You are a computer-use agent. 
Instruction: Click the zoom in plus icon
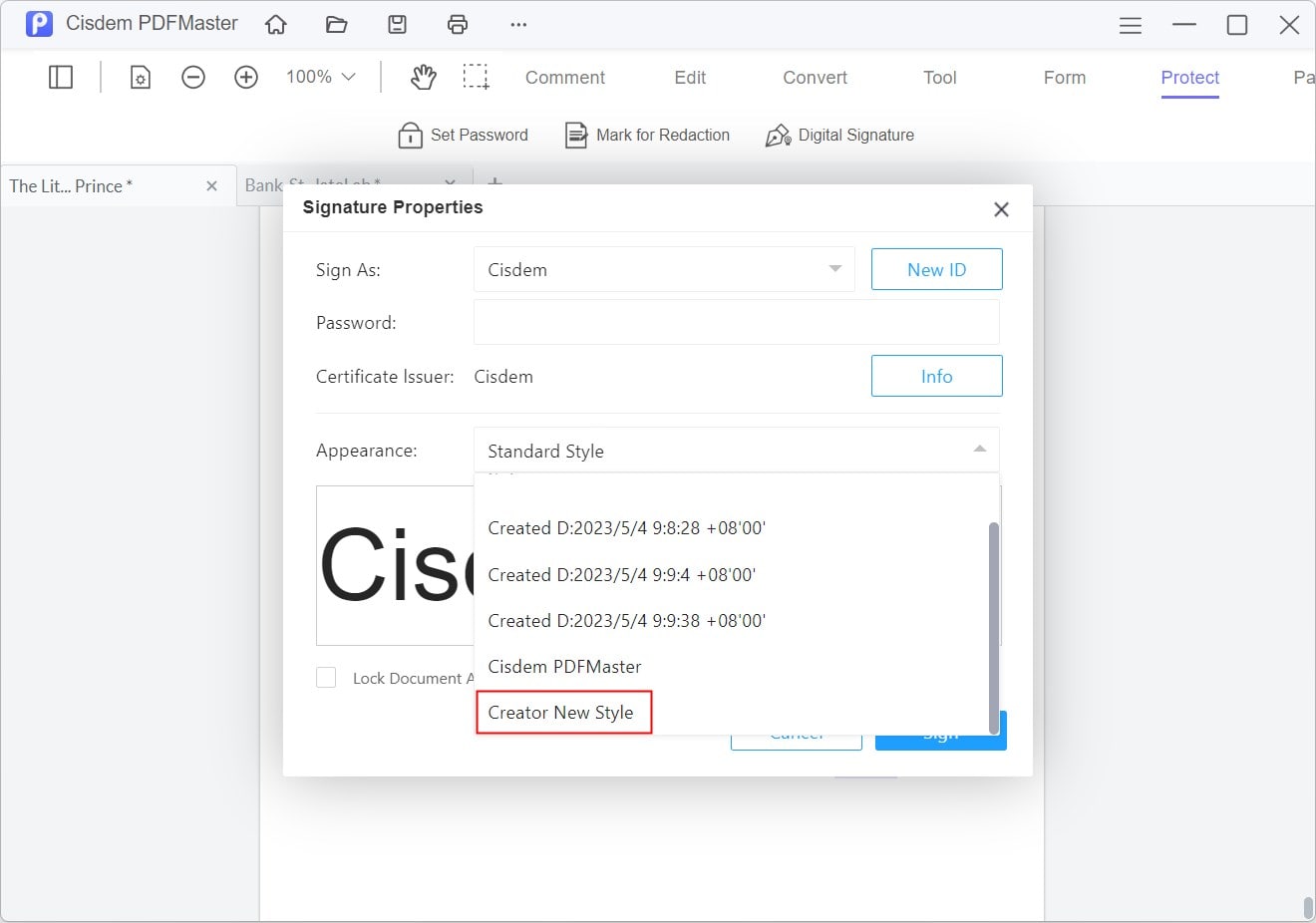tap(246, 77)
